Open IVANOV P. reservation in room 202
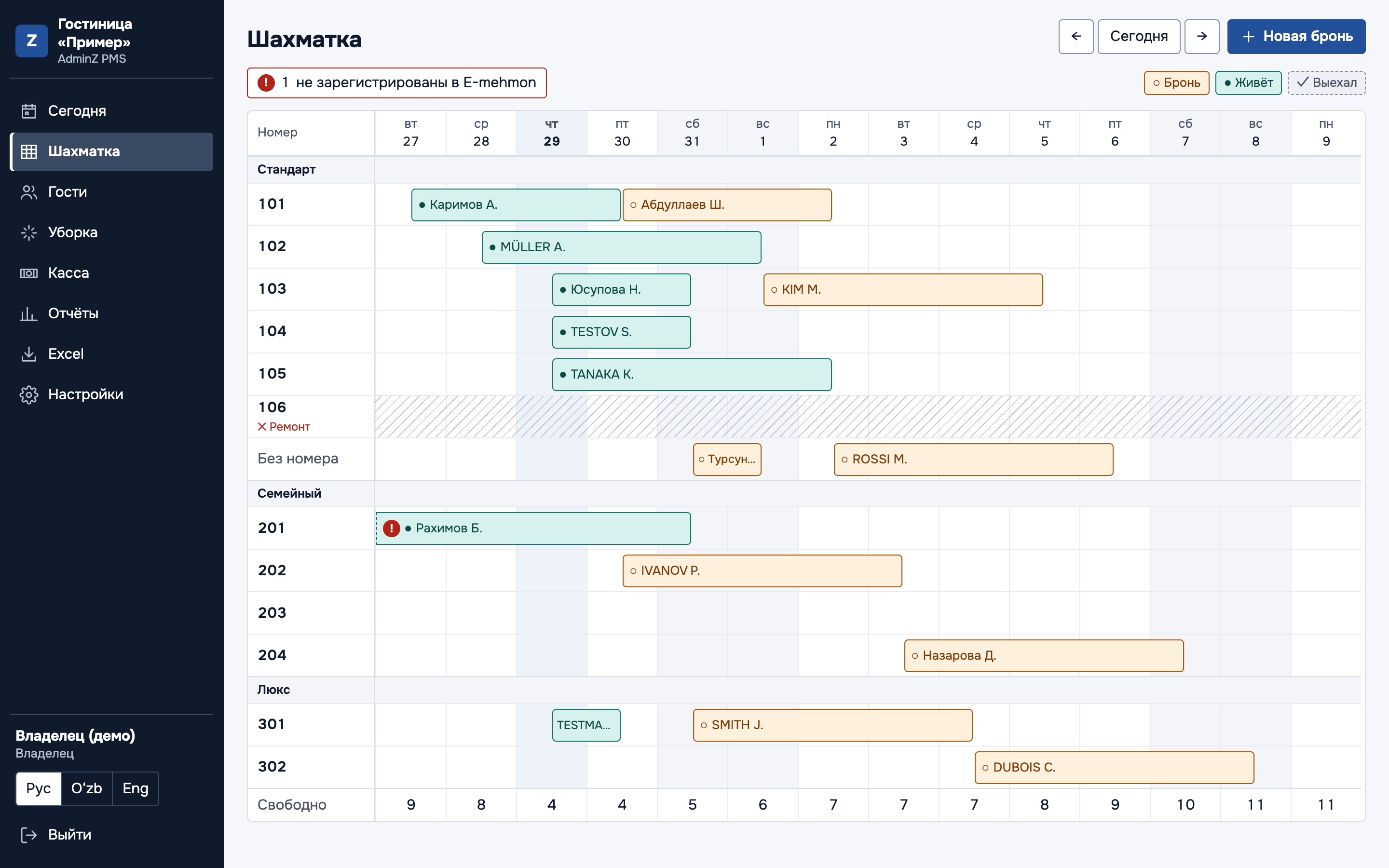This screenshot has width=1389, height=868. (x=762, y=571)
